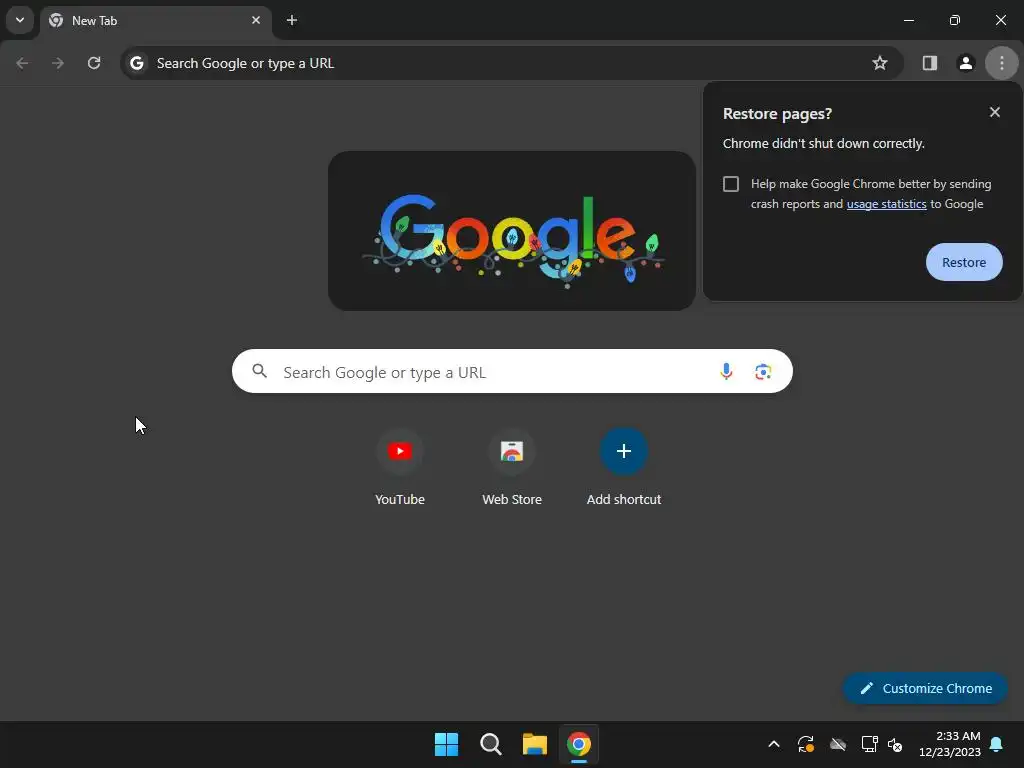Screen dimensions: 1024x768
Task: Bookmark this tab with star icon
Action: (x=880, y=63)
